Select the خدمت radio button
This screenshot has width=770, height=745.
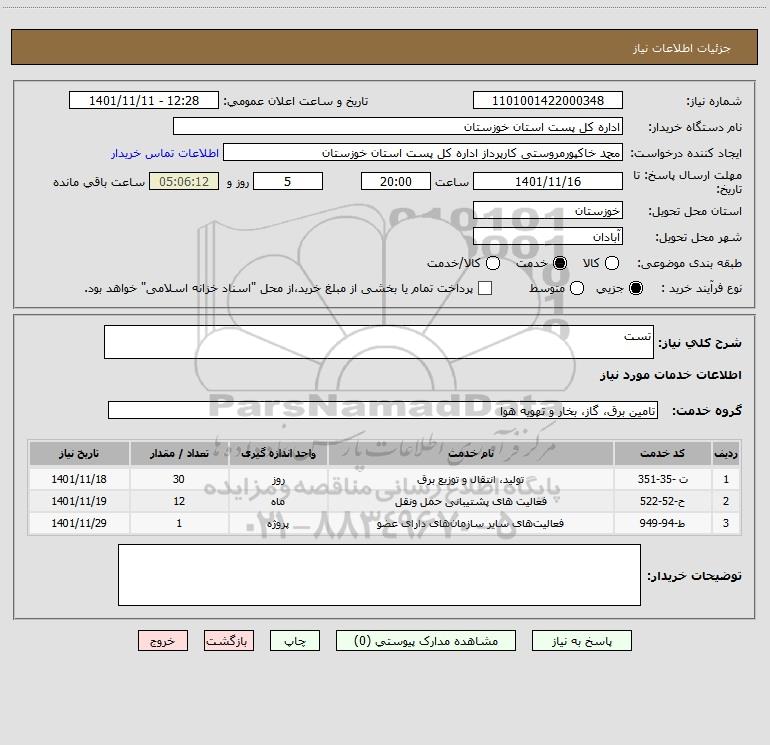click(x=559, y=263)
